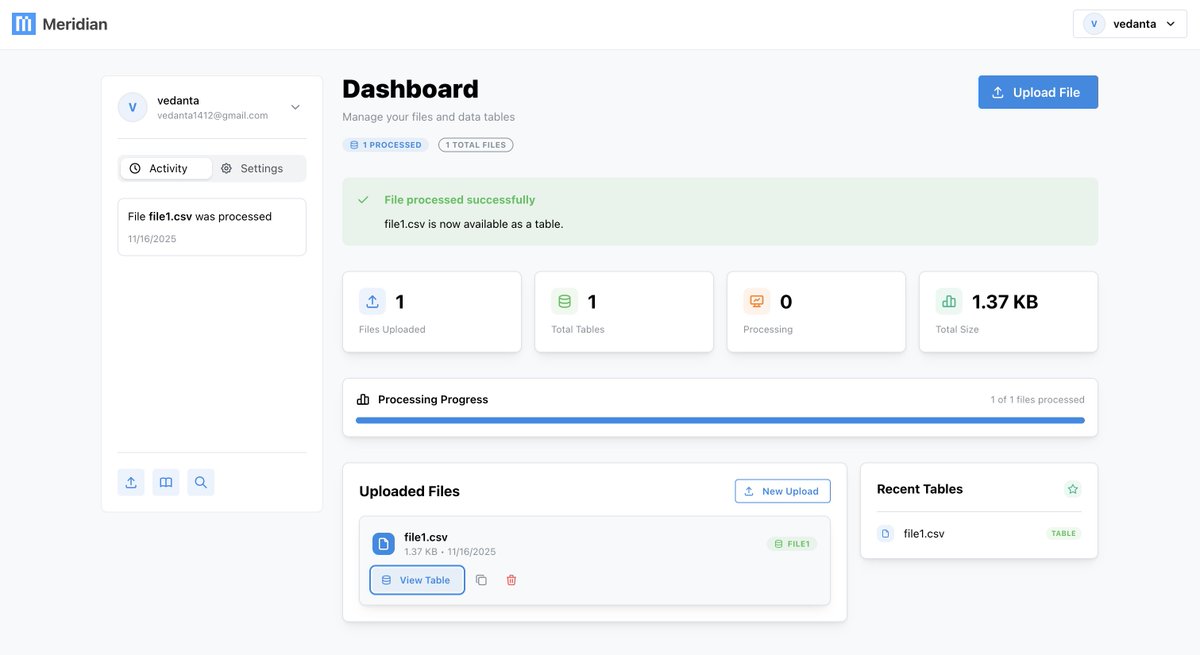Click the 1 Total Files badge
Screen dimensions: 1200x655
tap(476, 145)
